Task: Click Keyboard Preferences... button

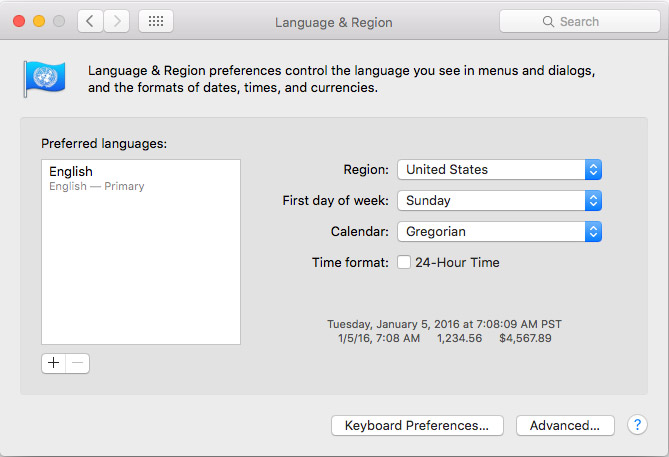Action: [x=417, y=425]
